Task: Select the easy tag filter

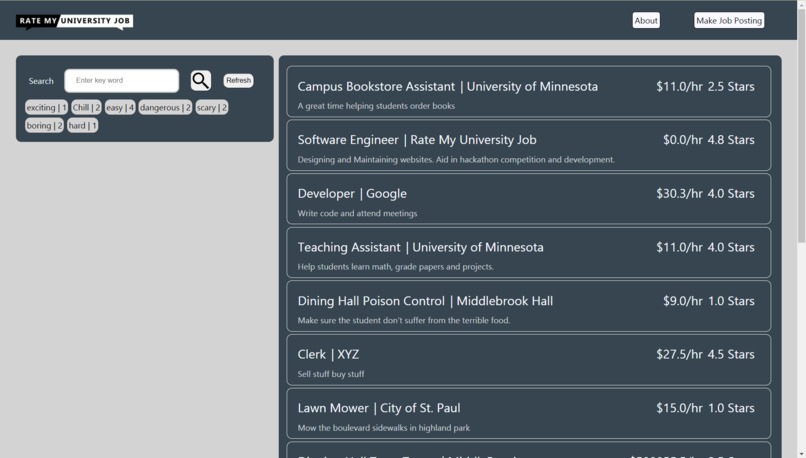Action: point(120,107)
